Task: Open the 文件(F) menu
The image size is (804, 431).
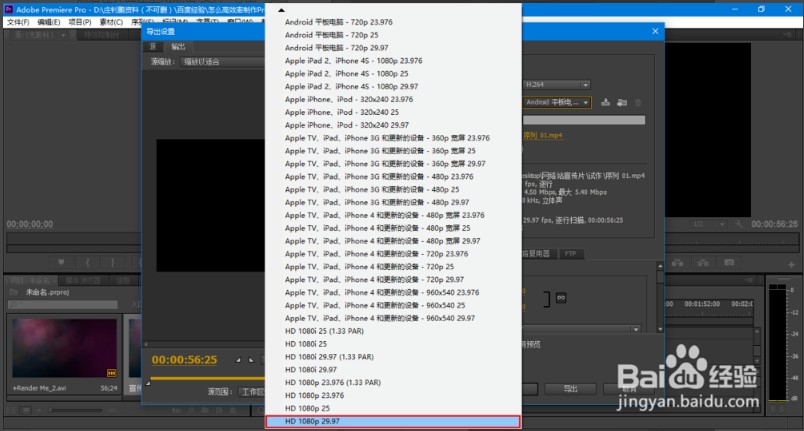Action: click(x=18, y=21)
